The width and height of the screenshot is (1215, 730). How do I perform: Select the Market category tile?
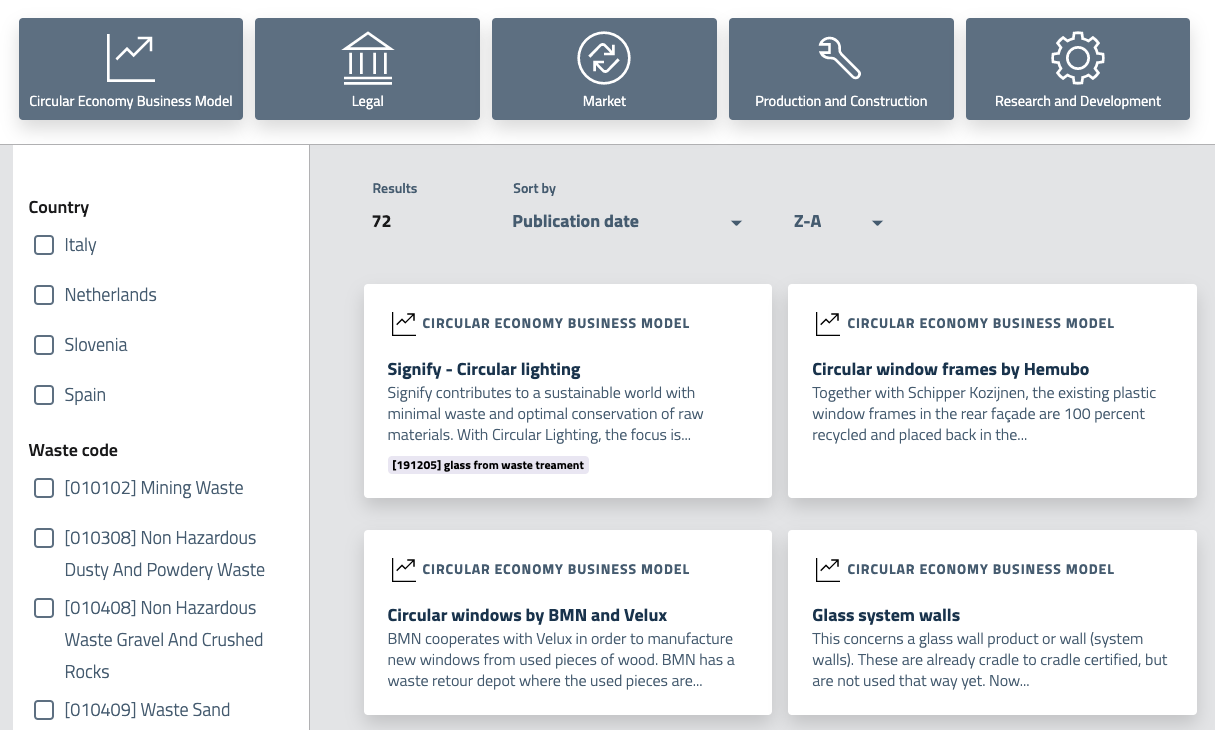604,69
